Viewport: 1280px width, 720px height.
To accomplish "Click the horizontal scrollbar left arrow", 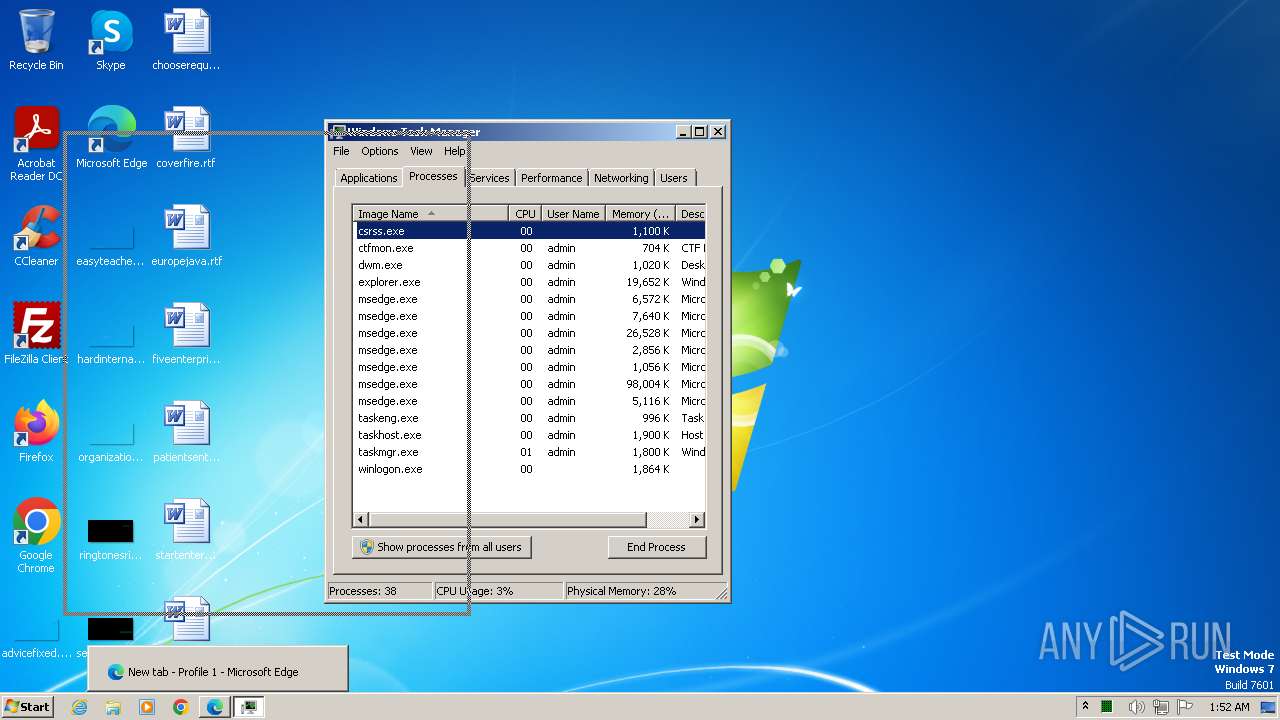I will pos(361,520).
